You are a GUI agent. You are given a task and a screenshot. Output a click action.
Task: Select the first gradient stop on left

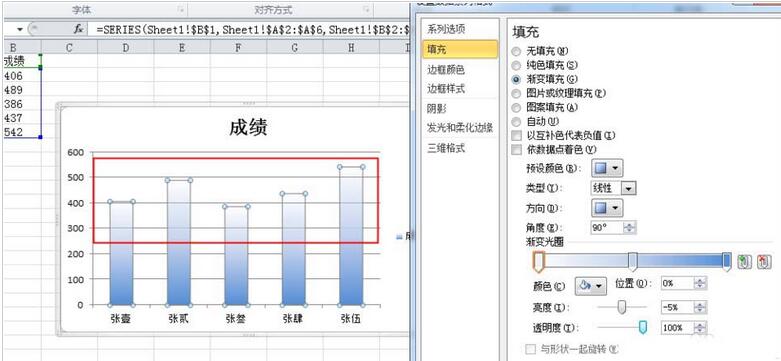click(x=538, y=261)
